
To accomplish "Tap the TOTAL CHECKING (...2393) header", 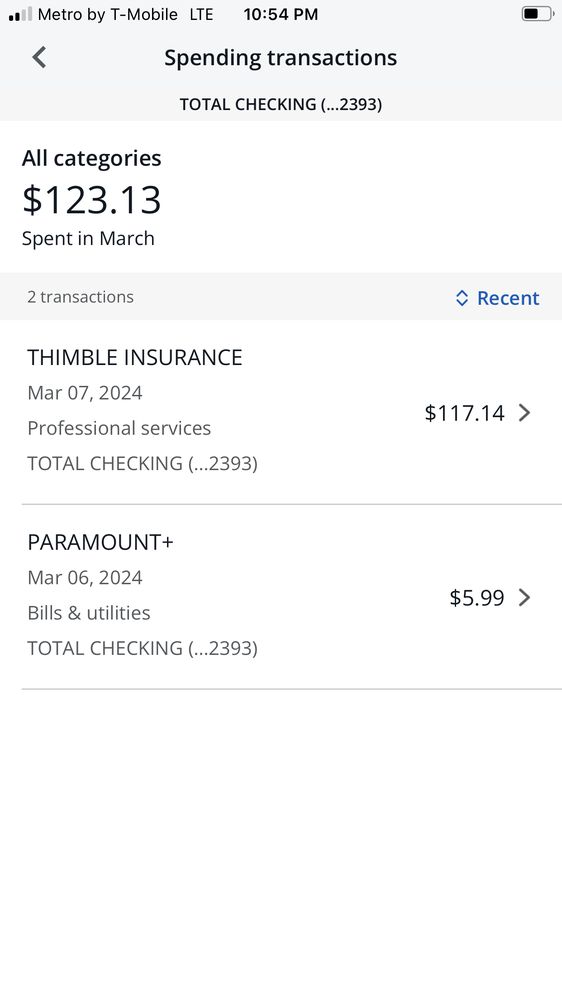I will point(281,104).
